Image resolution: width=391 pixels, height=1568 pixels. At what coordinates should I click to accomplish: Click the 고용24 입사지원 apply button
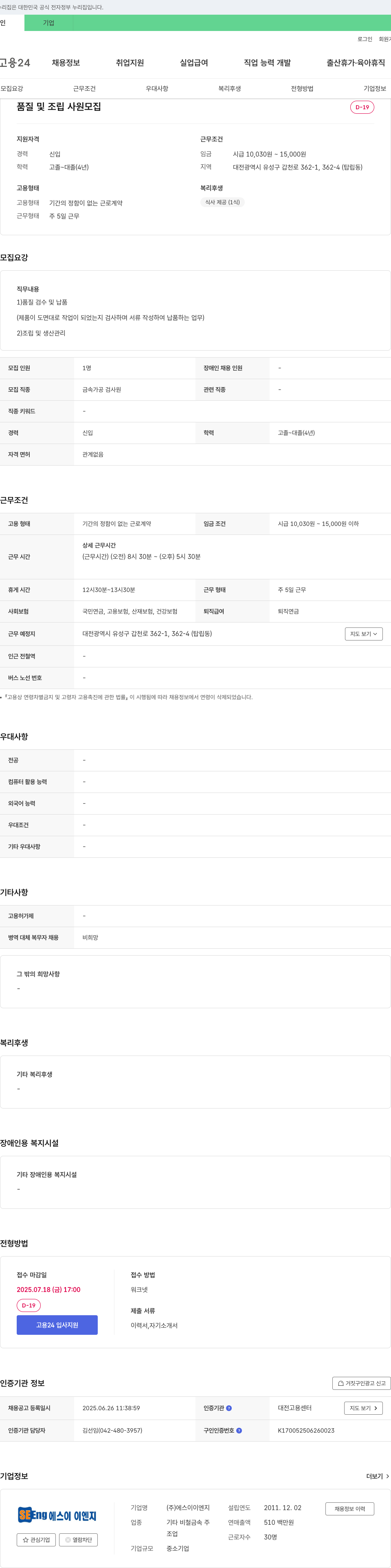tap(57, 1325)
